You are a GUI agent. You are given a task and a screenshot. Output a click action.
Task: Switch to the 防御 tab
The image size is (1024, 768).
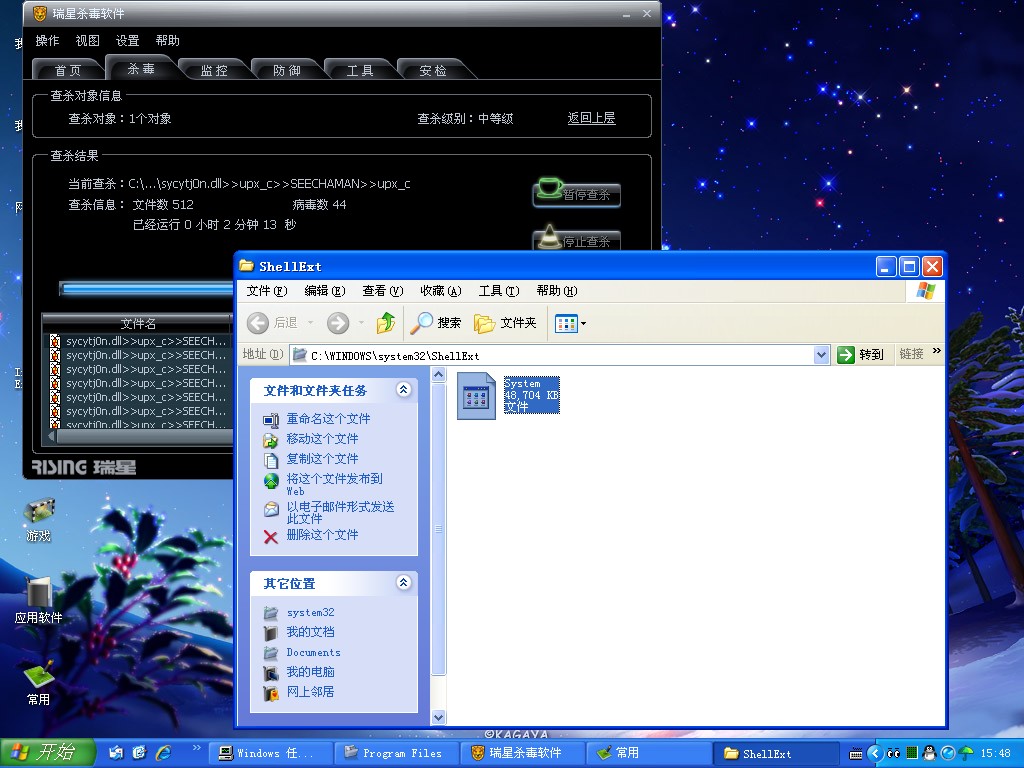coord(287,70)
